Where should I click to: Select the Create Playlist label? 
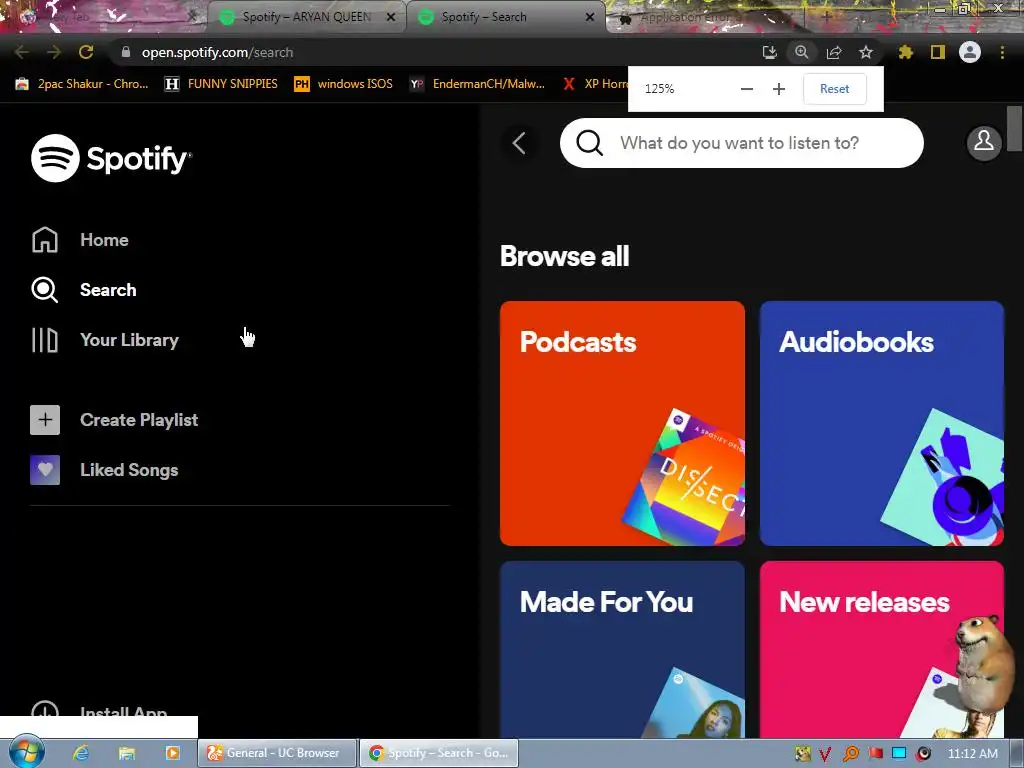point(139,420)
